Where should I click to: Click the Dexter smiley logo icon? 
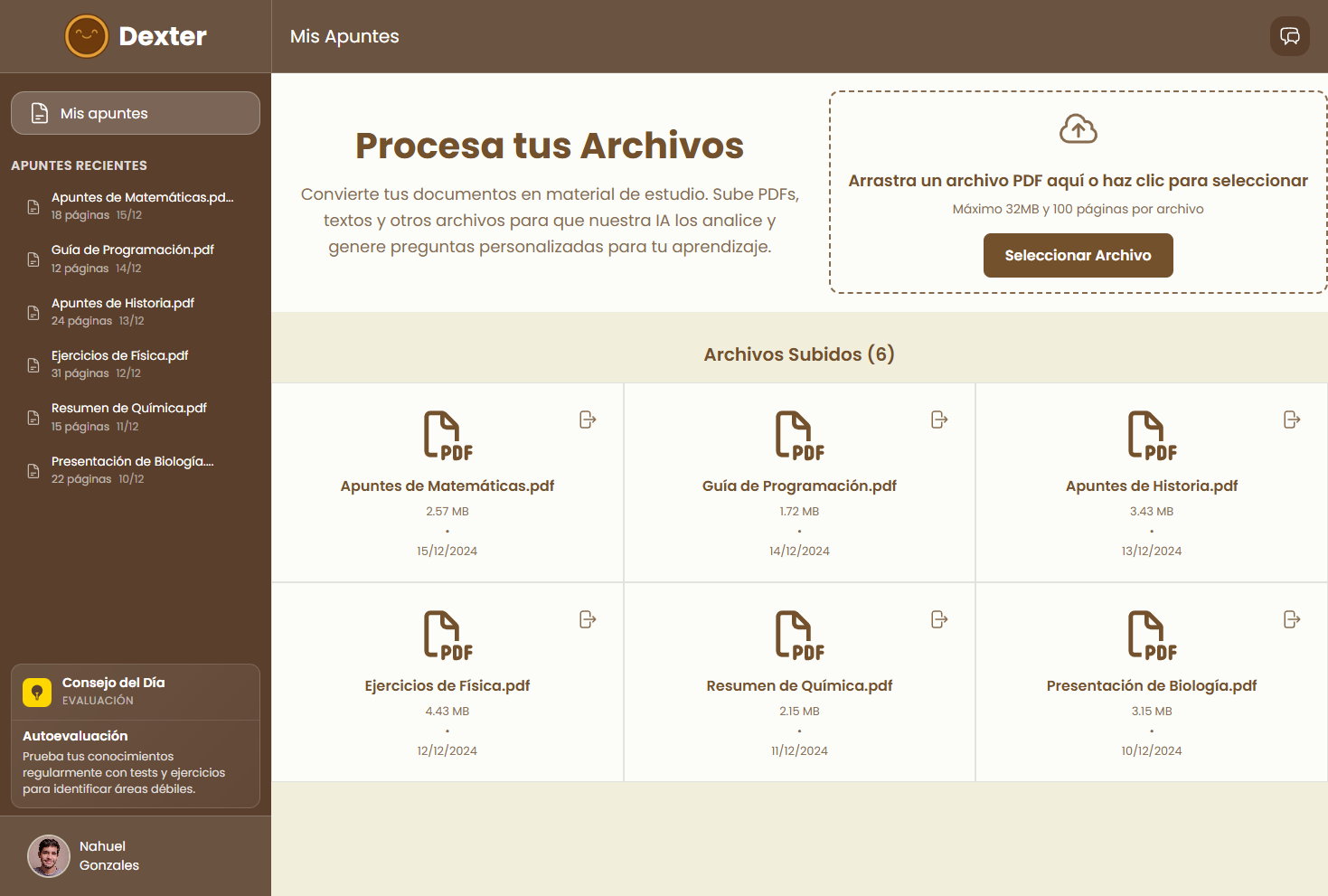pos(88,36)
